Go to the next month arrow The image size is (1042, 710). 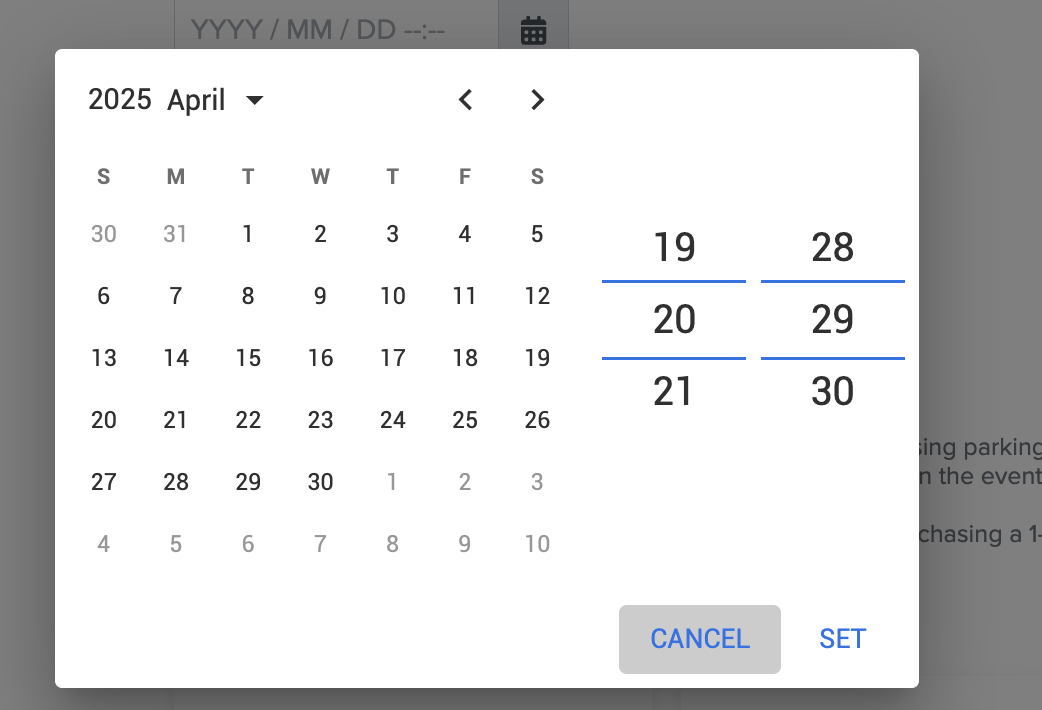pyautogui.click(x=538, y=100)
